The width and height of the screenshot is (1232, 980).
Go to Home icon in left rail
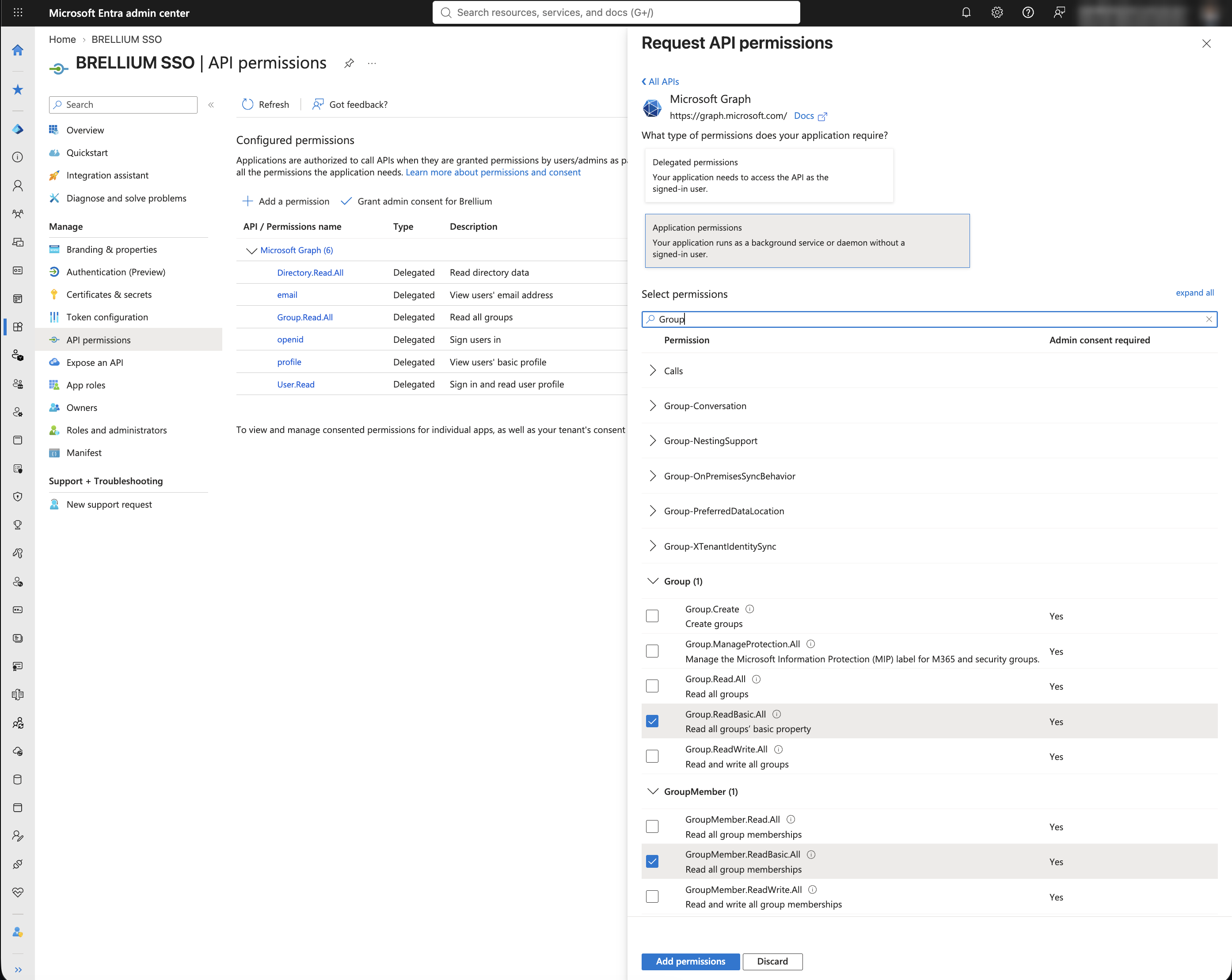(x=18, y=50)
